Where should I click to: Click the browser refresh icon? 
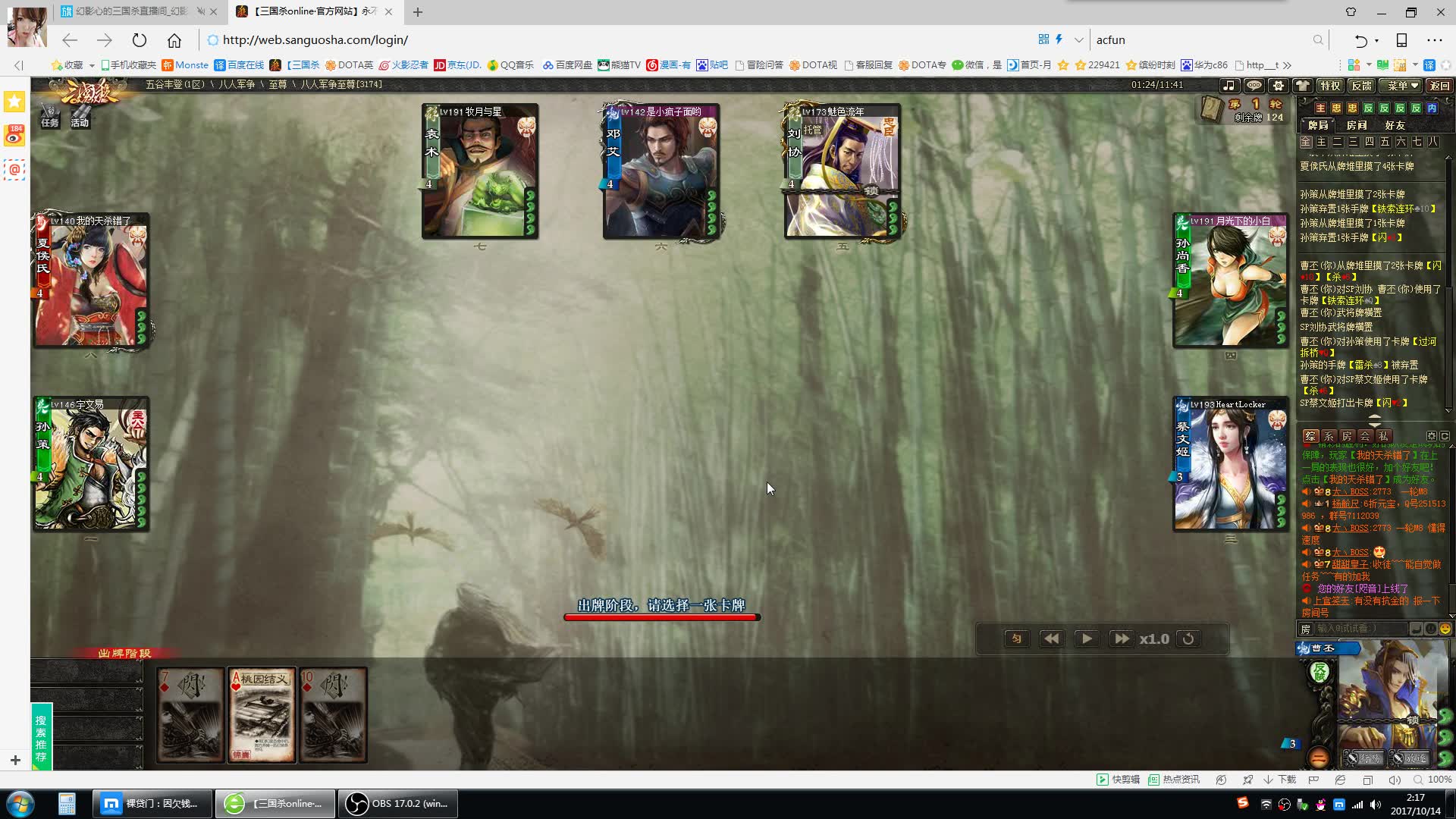pyautogui.click(x=140, y=40)
